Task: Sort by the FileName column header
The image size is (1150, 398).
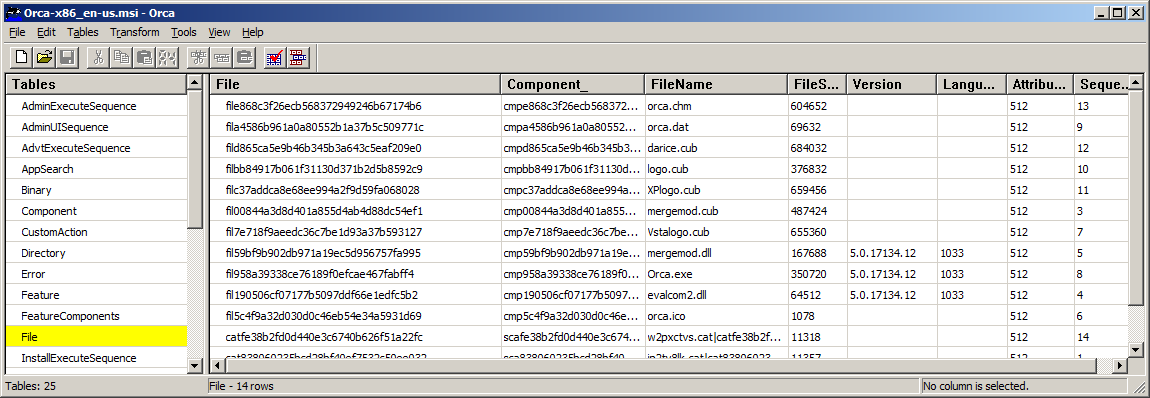Action: point(716,84)
